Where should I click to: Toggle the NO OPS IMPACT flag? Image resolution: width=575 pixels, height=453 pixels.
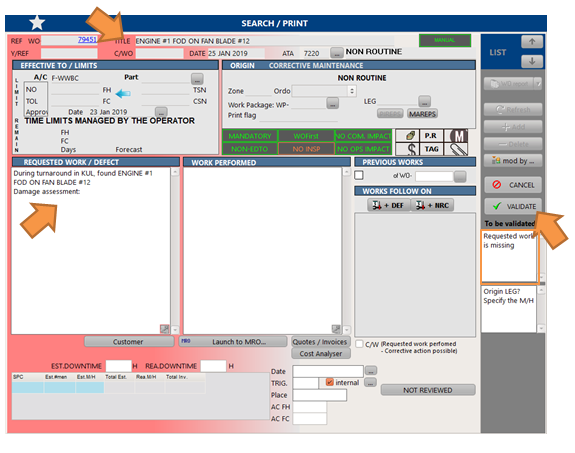point(363,149)
